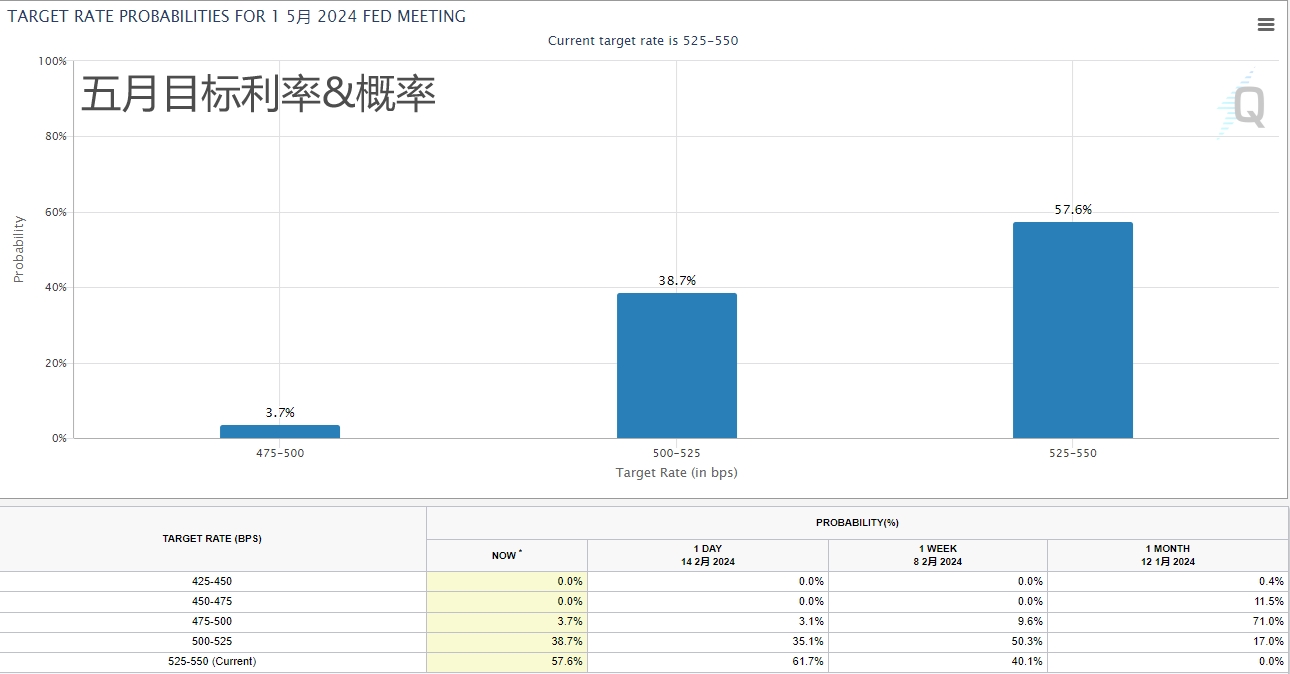This screenshot has height=674, width=1290.
Task: Click the NOW 57.6% cell in the Current row
Action: tap(507, 662)
